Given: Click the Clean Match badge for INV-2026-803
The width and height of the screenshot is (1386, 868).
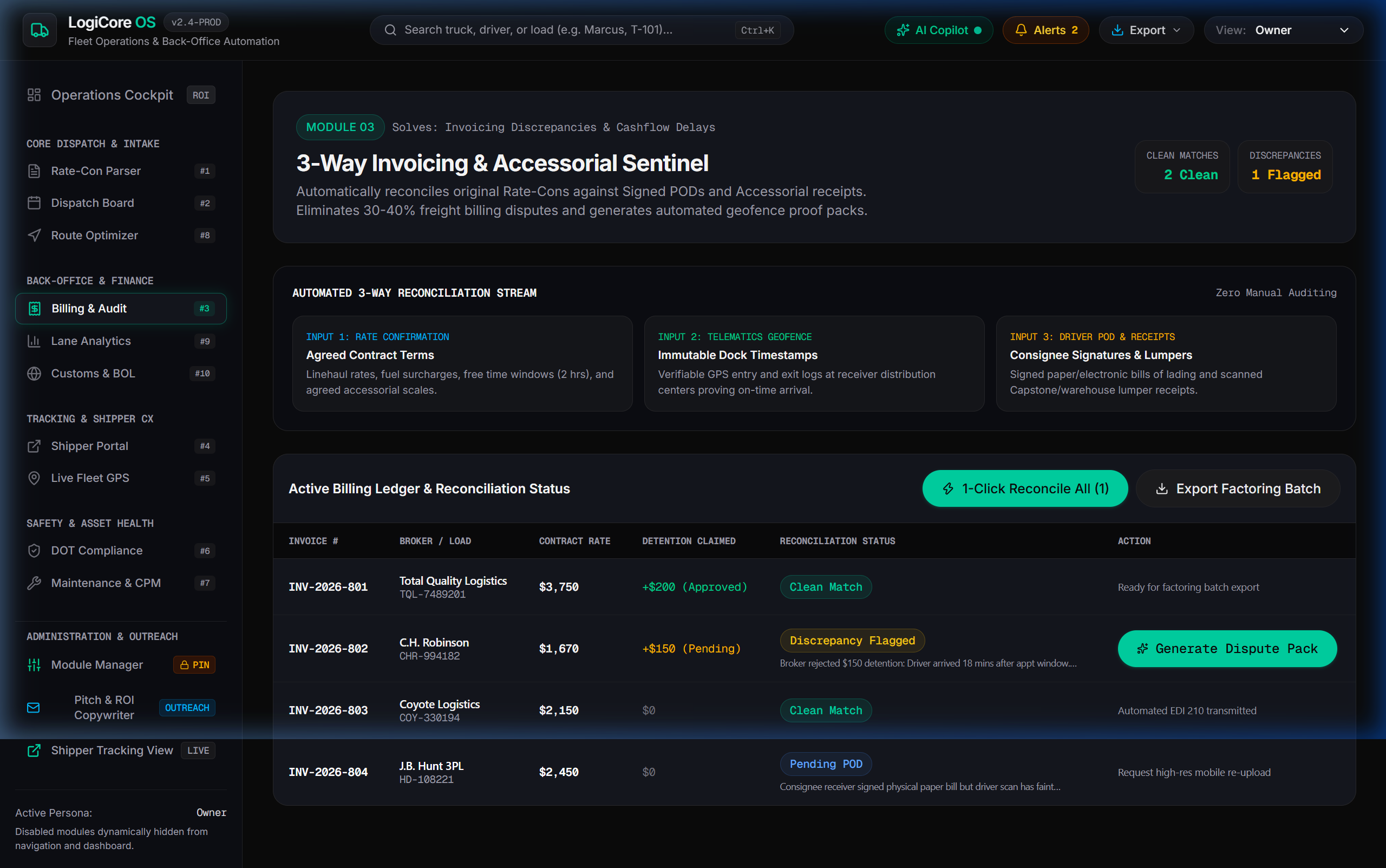Looking at the screenshot, I should click(x=825, y=711).
